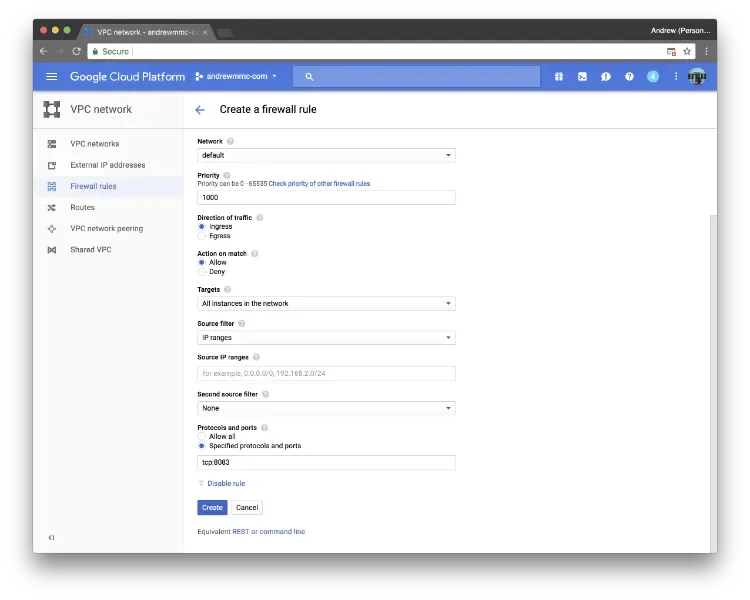
Task: View notifications badge showing 4
Action: tap(653, 76)
